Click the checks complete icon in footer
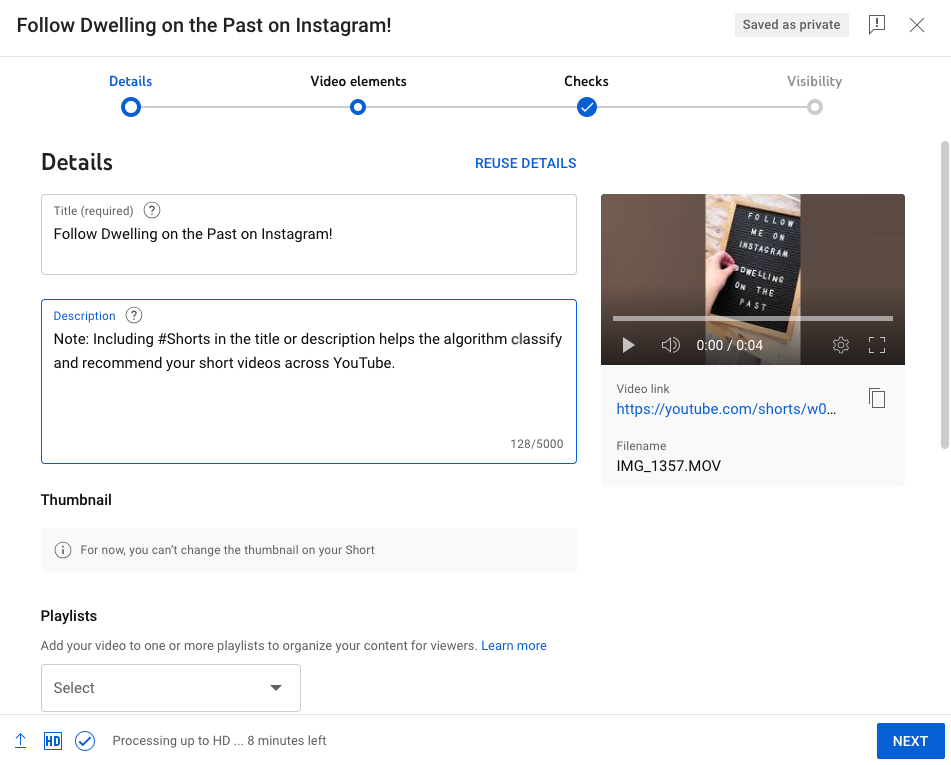951x765 pixels. (x=85, y=741)
